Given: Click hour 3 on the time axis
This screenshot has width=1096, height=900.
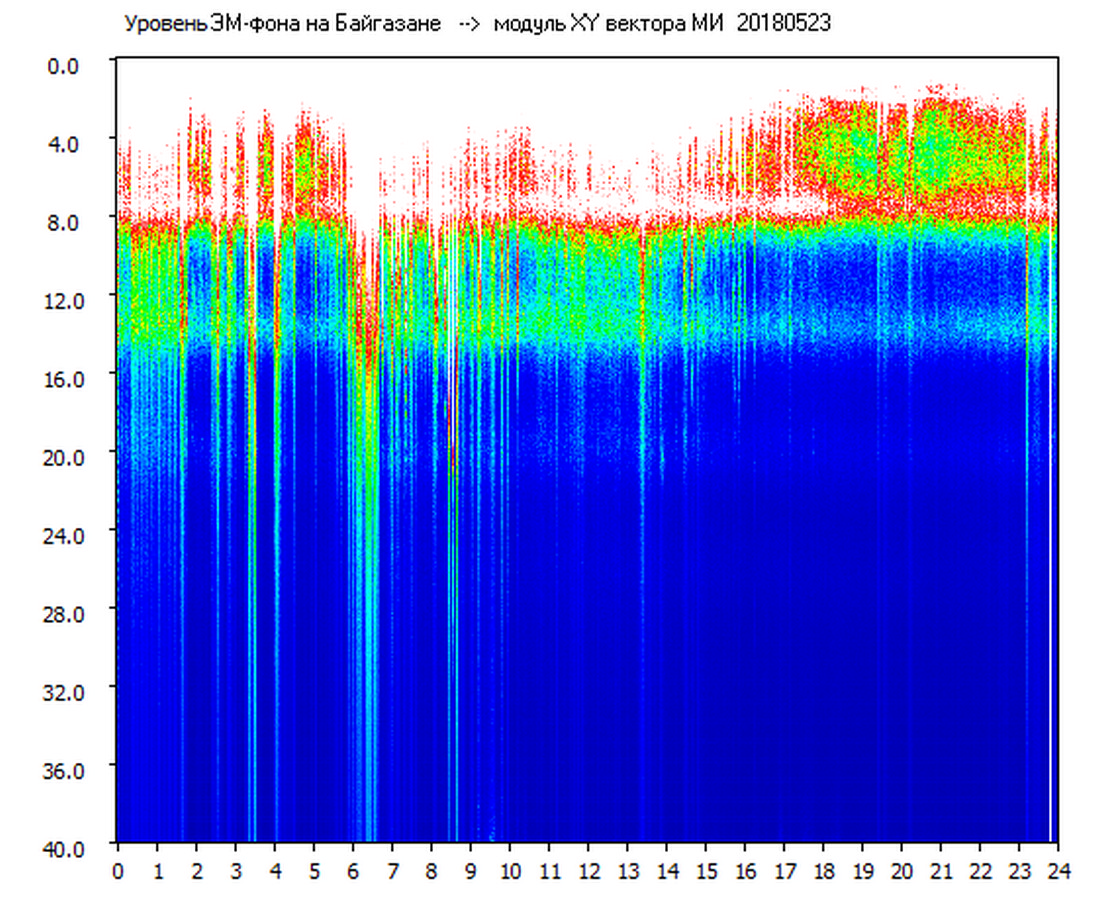Looking at the screenshot, I should (235, 872).
